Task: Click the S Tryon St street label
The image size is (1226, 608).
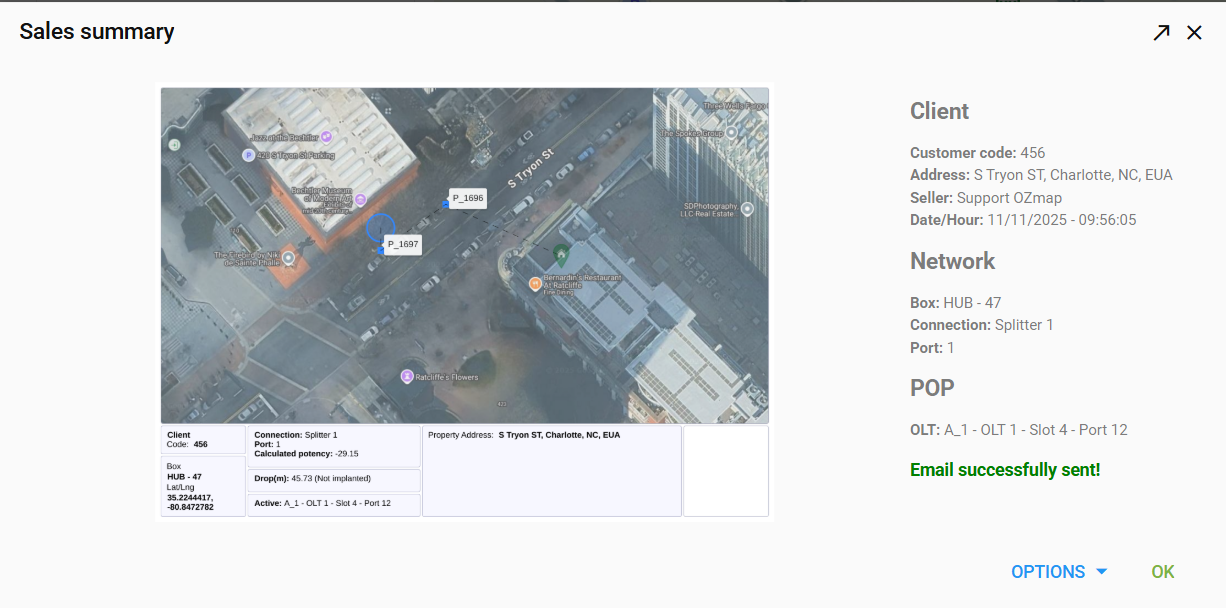Action: [x=530, y=168]
